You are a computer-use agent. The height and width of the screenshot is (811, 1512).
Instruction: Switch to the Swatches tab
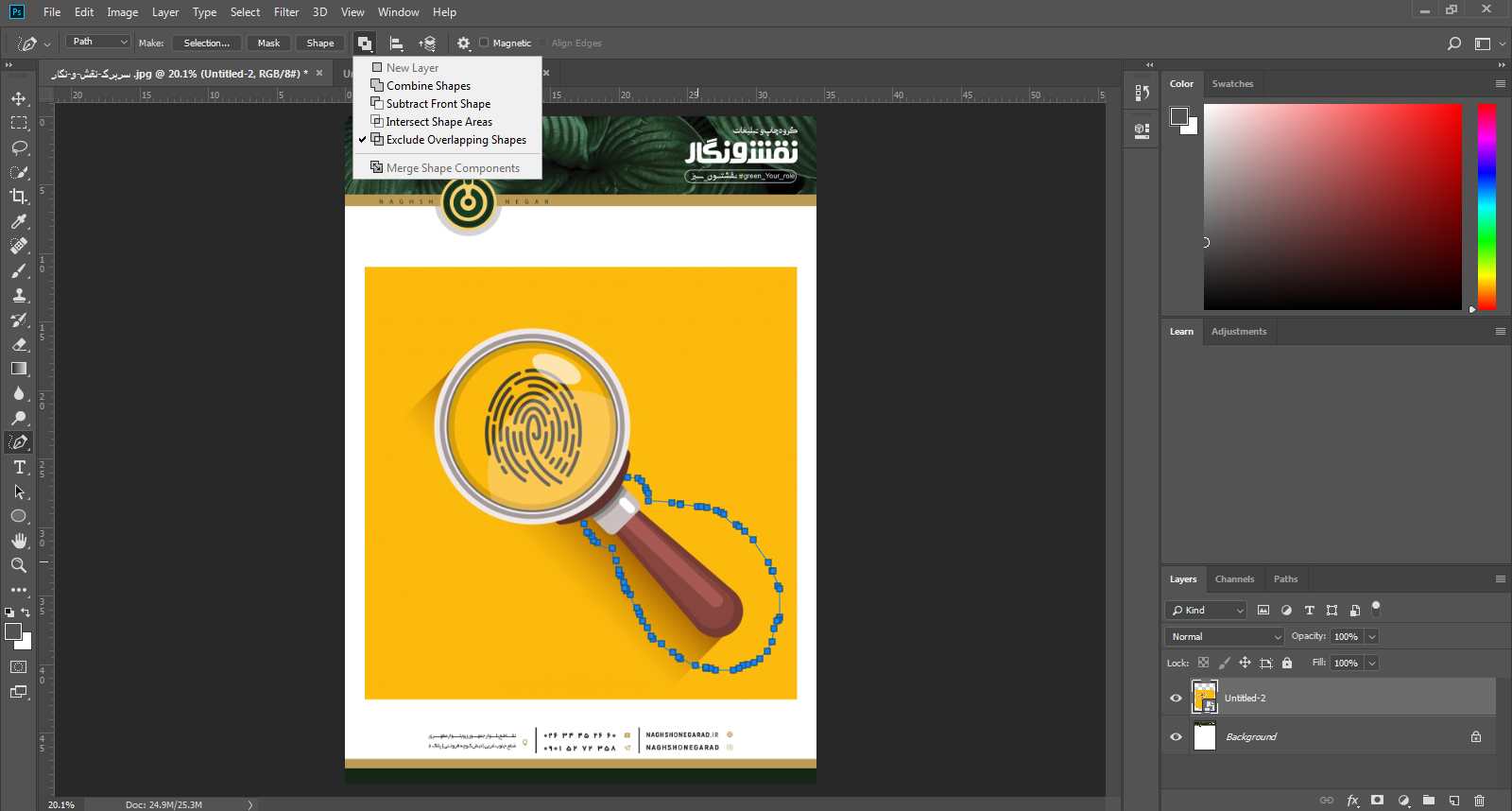pos(1232,84)
